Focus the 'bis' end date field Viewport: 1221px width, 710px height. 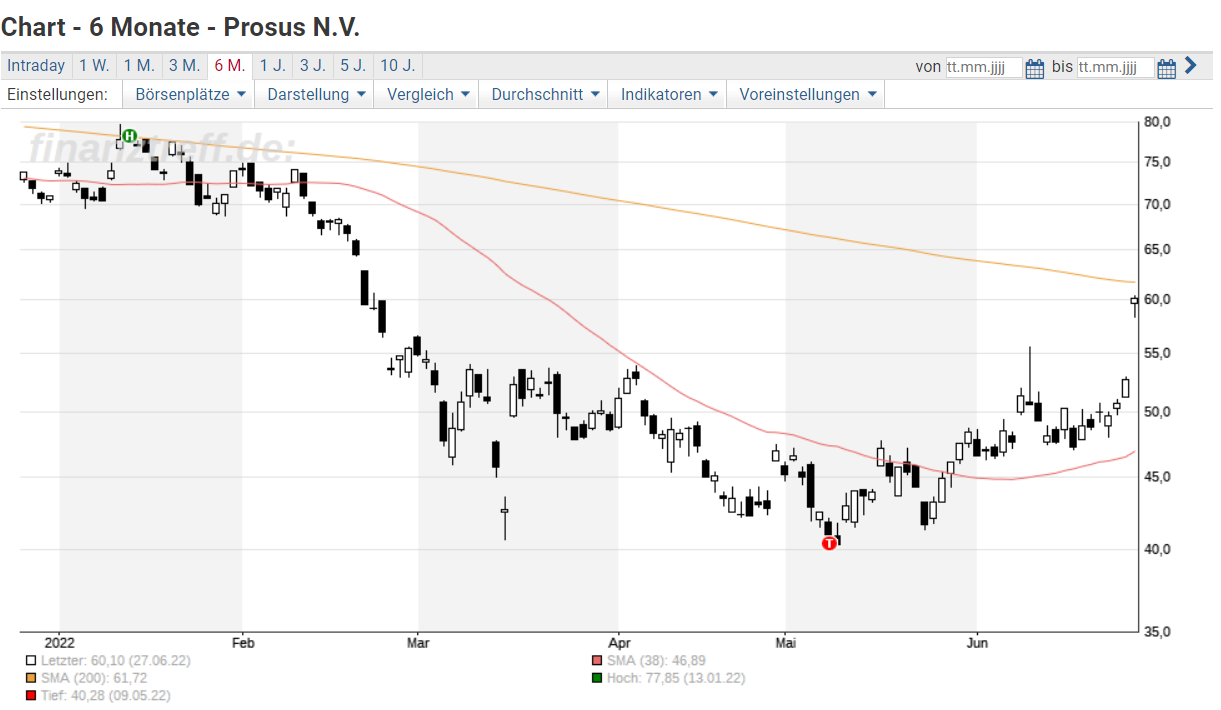(x=1115, y=68)
